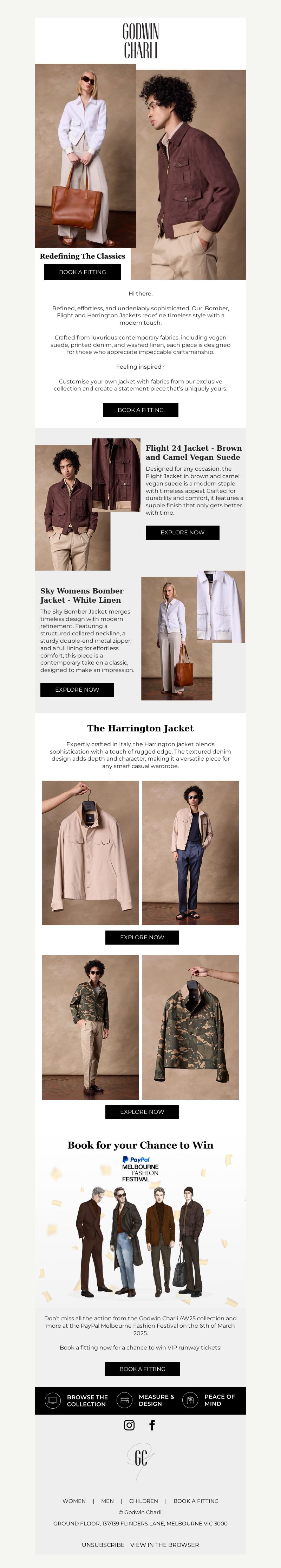The height and width of the screenshot is (1568, 281).
Task: Click the Peace Of Mind icon
Action: point(190,1400)
